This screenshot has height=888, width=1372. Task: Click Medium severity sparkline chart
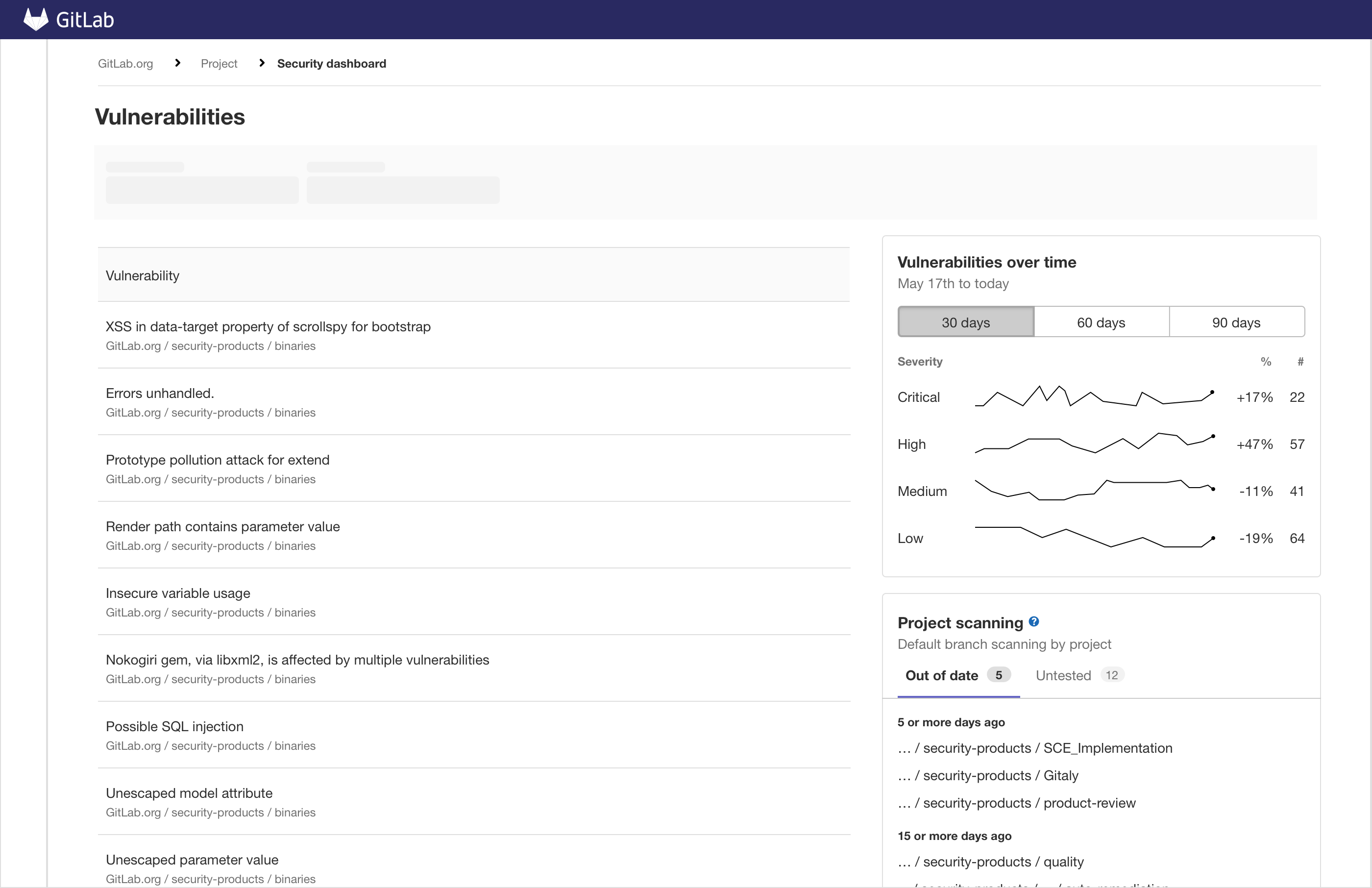pyautogui.click(x=1095, y=490)
